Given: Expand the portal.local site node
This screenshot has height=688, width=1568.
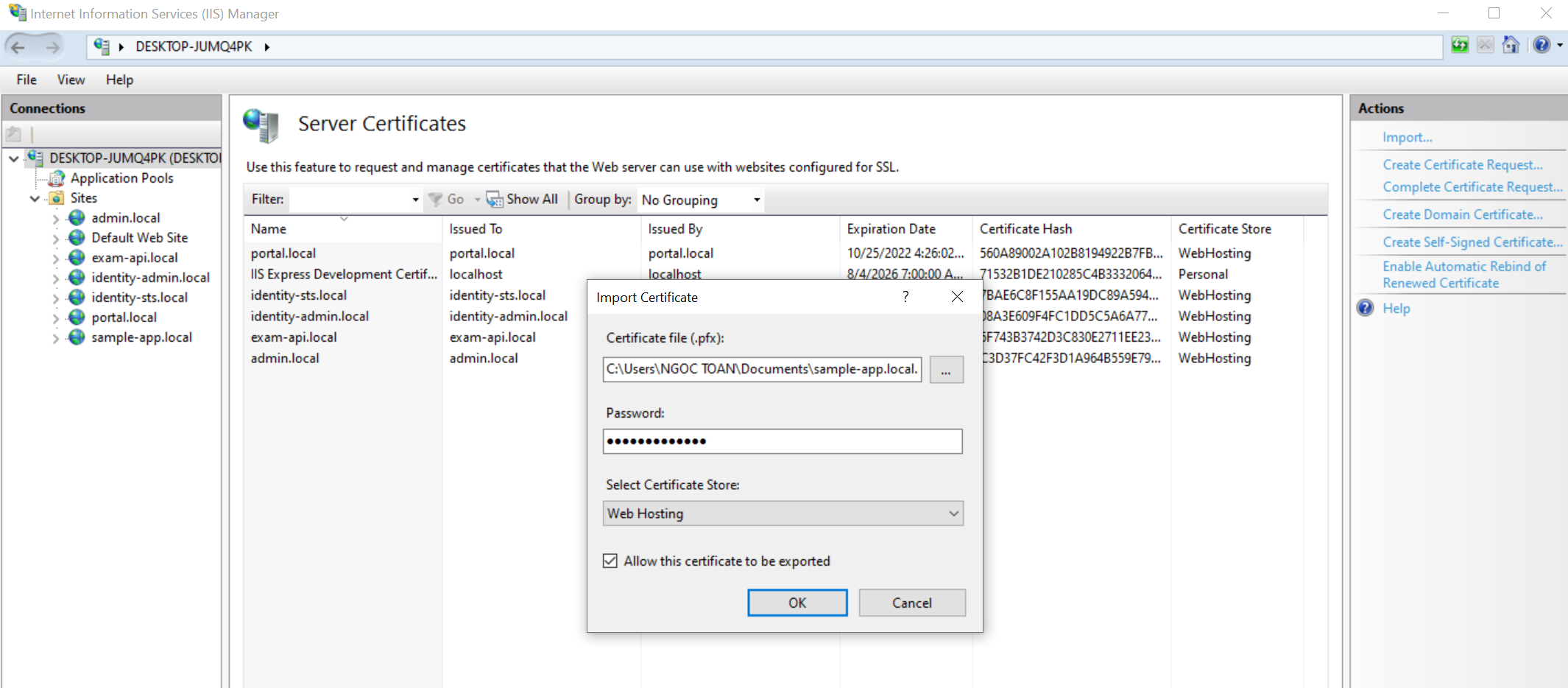Looking at the screenshot, I should point(55,318).
